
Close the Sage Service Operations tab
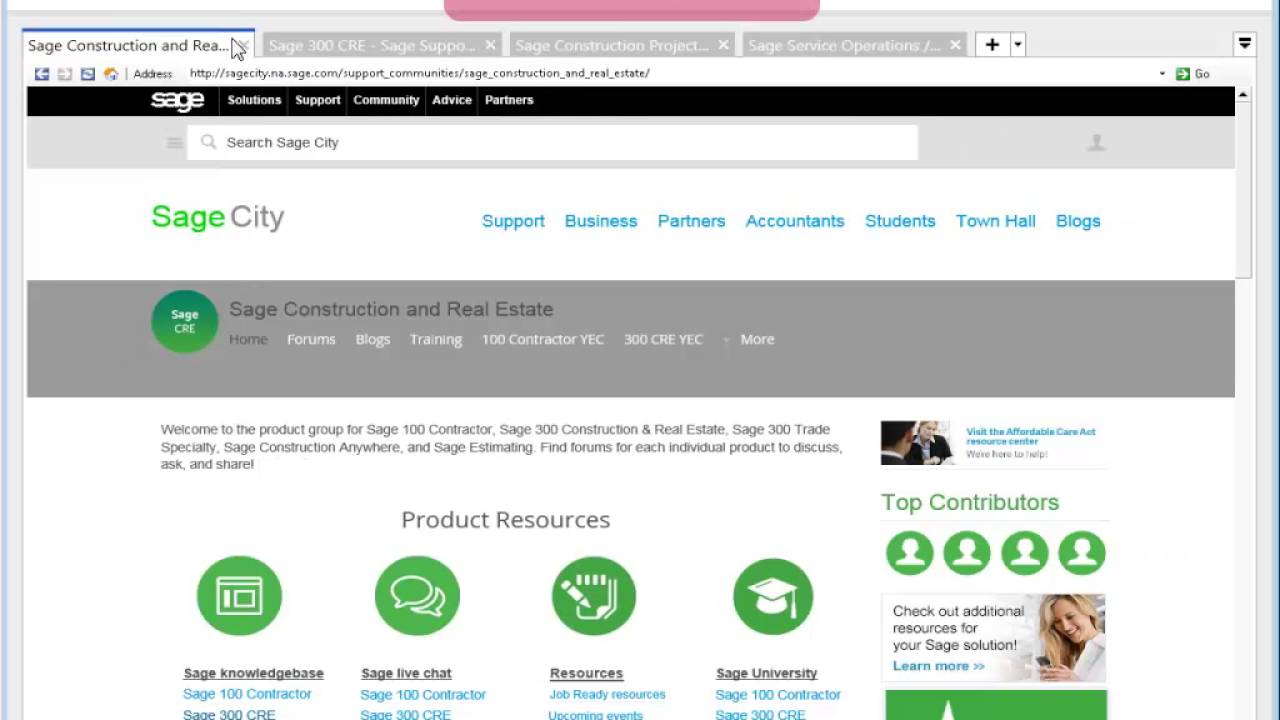955,45
